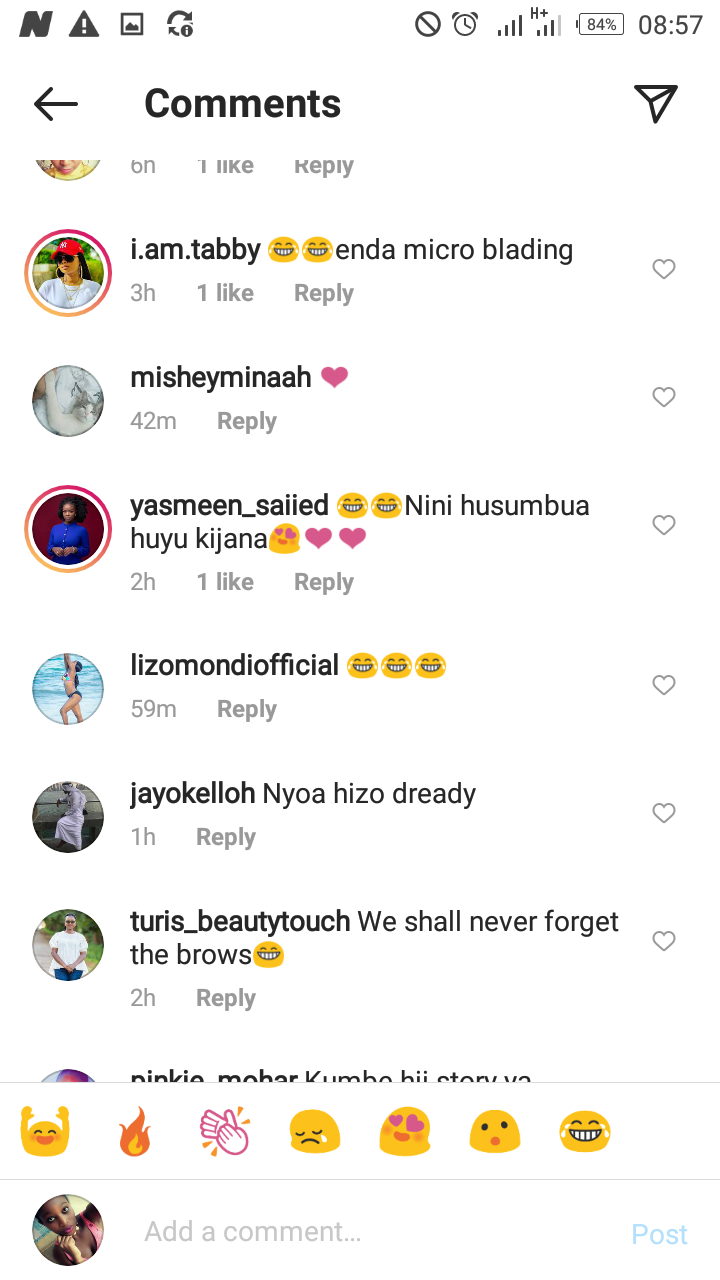
Task: Insert the crying laughing emoji
Action: 585,1132
